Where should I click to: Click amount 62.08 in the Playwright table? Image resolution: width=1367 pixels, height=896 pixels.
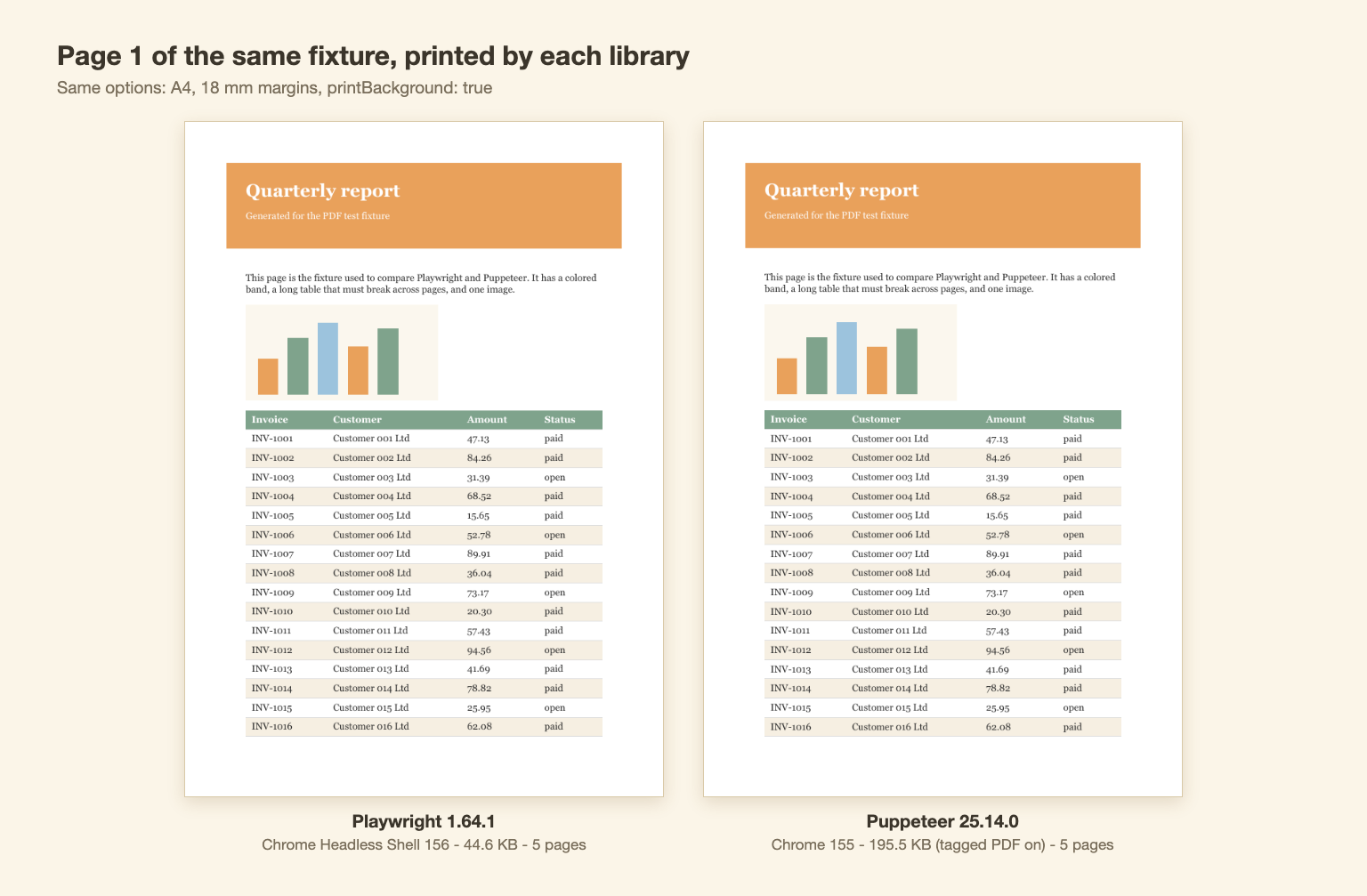[479, 726]
